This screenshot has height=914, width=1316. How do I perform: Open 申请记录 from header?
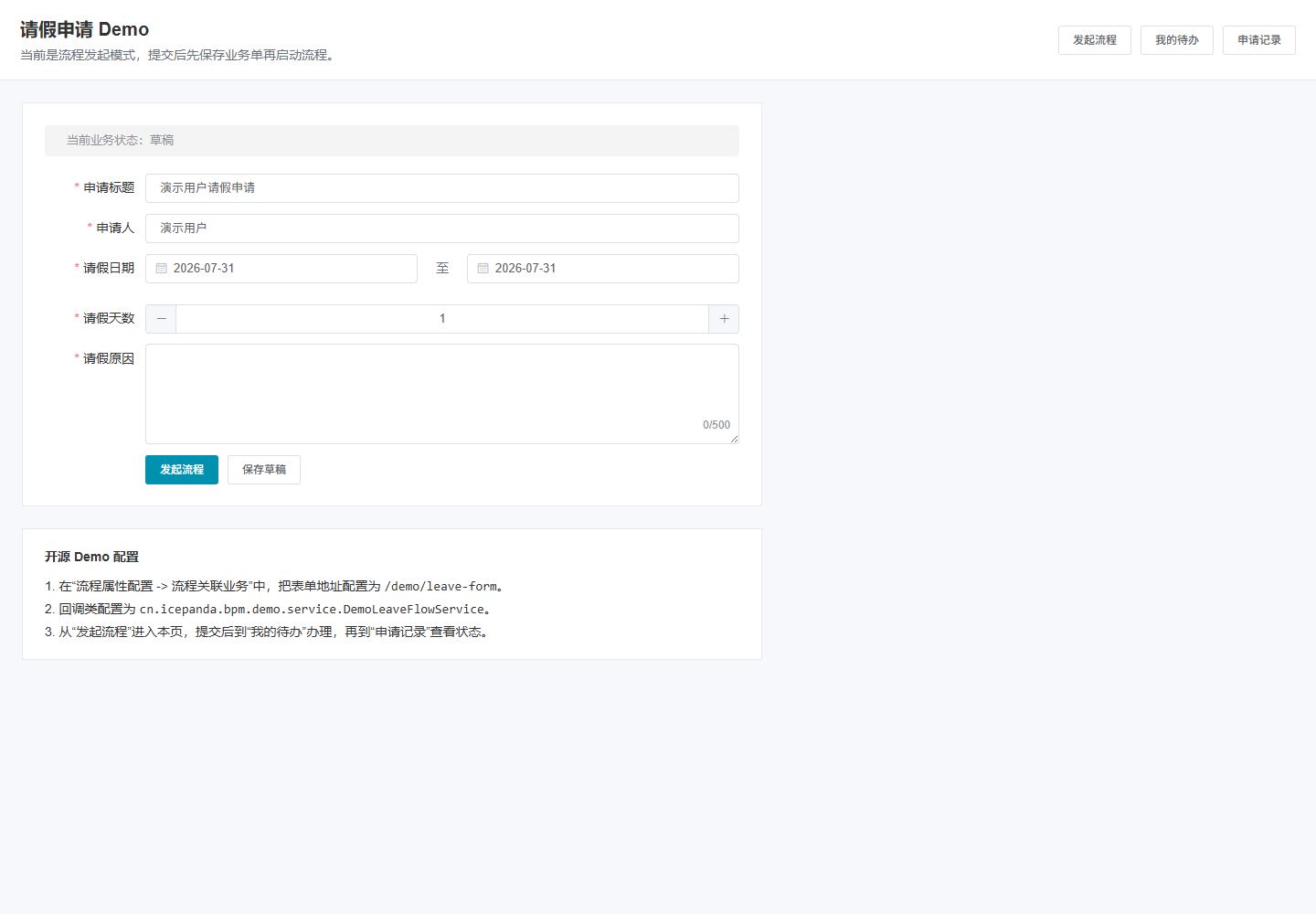click(x=1258, y=40)
